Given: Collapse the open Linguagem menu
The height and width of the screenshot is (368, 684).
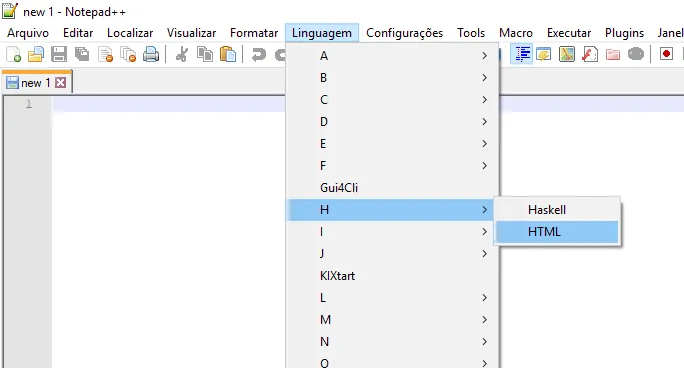Looking at the screenshot, I should [x=322, y=33].
